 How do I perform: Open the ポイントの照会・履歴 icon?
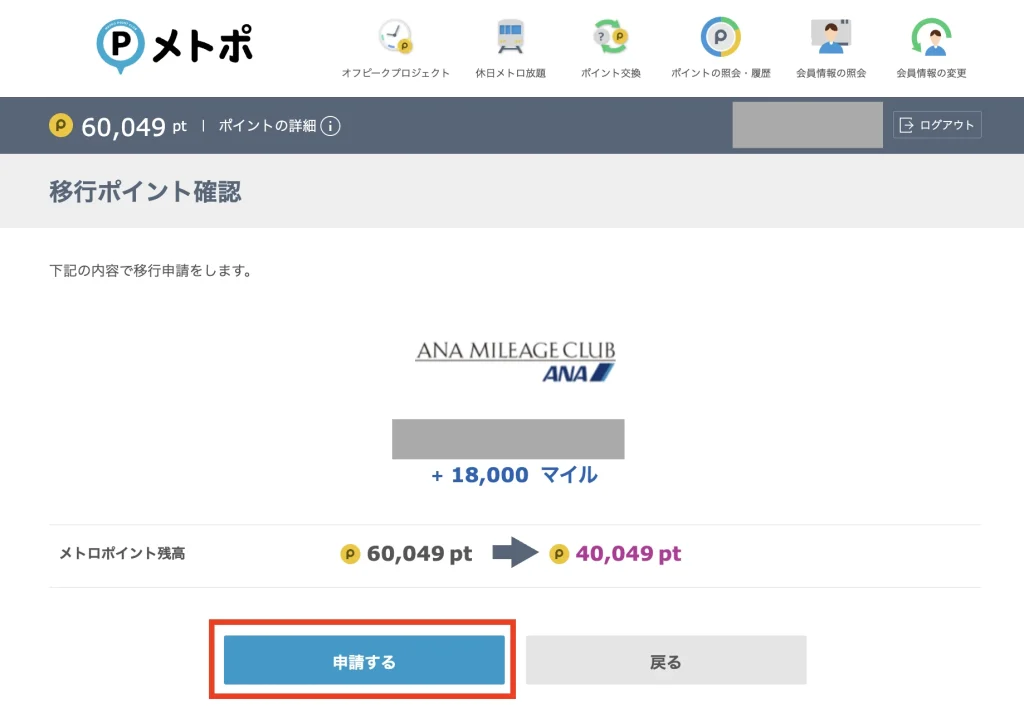coord(720,37)
